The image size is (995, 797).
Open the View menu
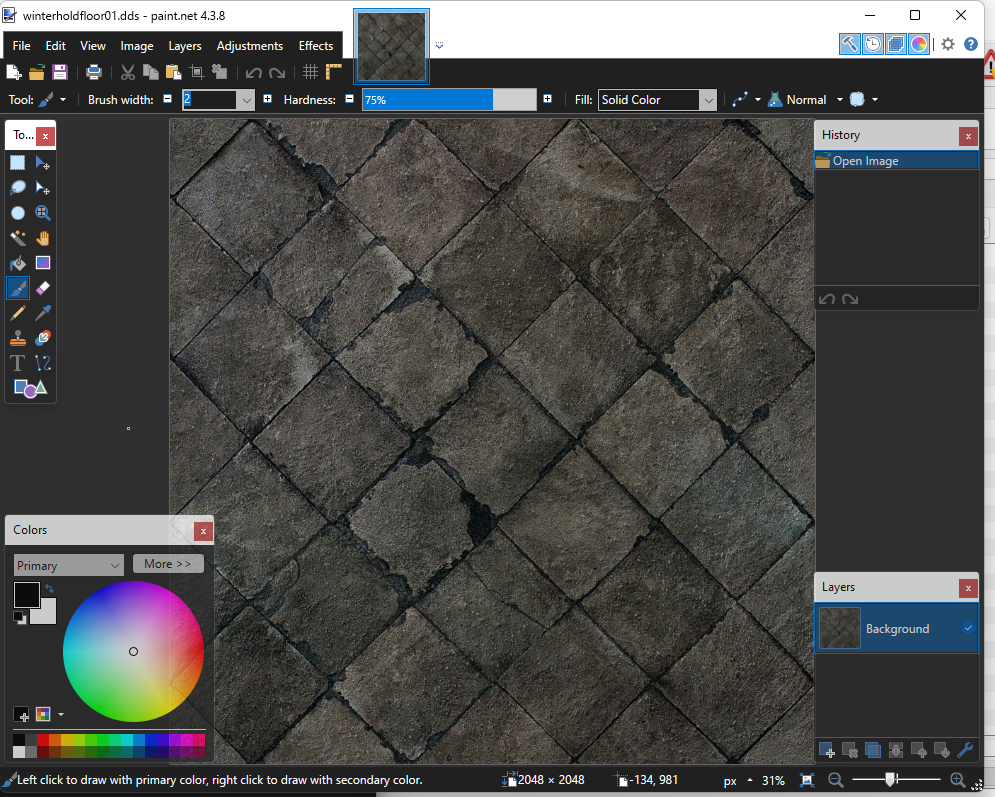click(93, 46)
